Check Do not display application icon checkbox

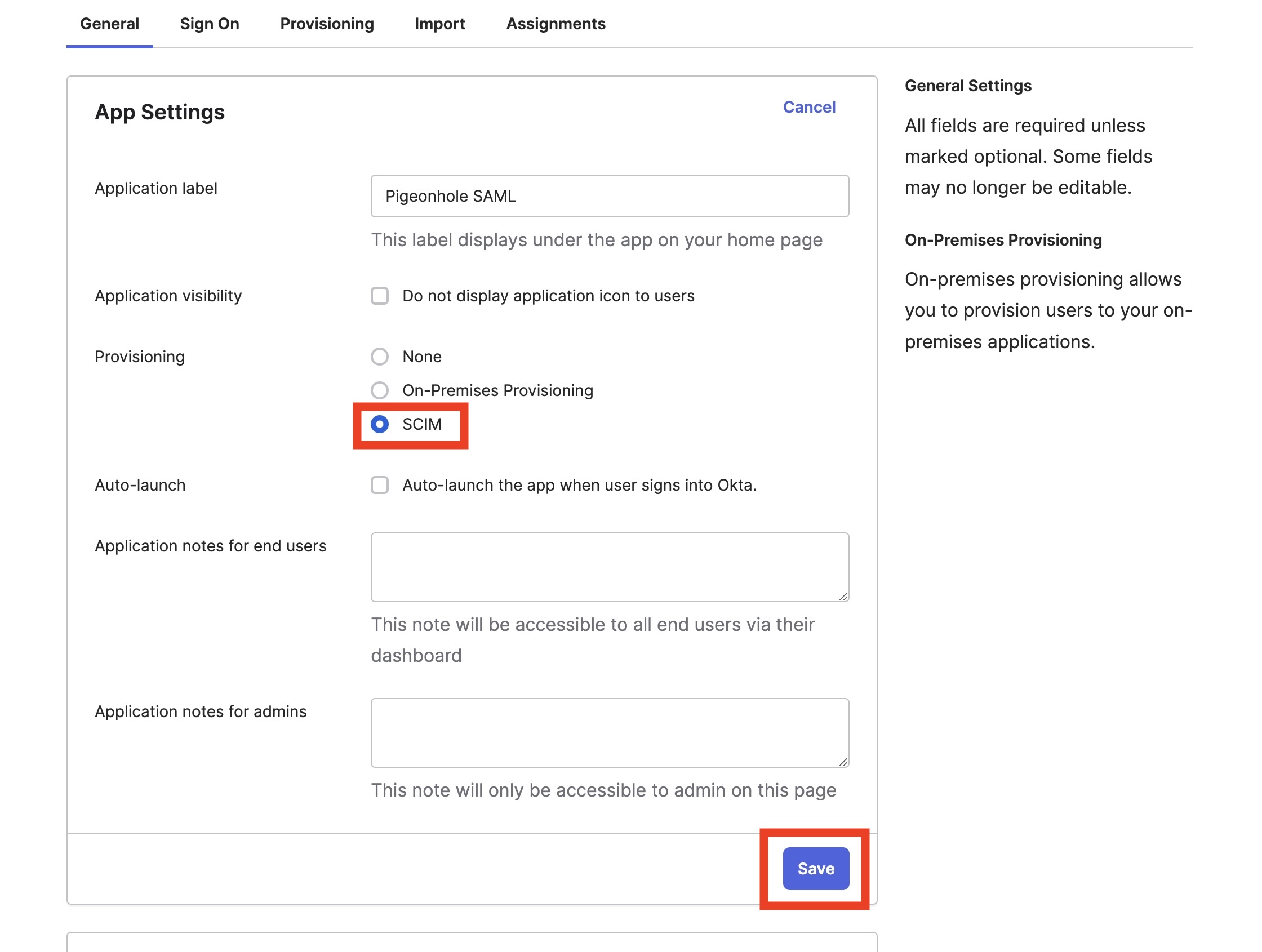point(380,296)
